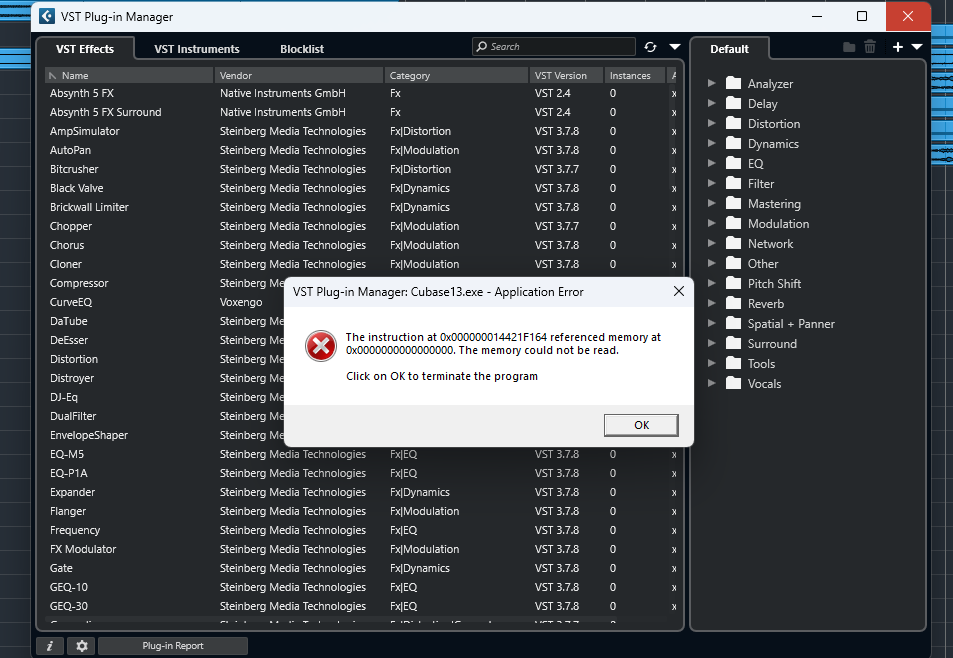Click the folder icon next to Modulation
The width and height of the screenshot is (953, 658).
734,224
